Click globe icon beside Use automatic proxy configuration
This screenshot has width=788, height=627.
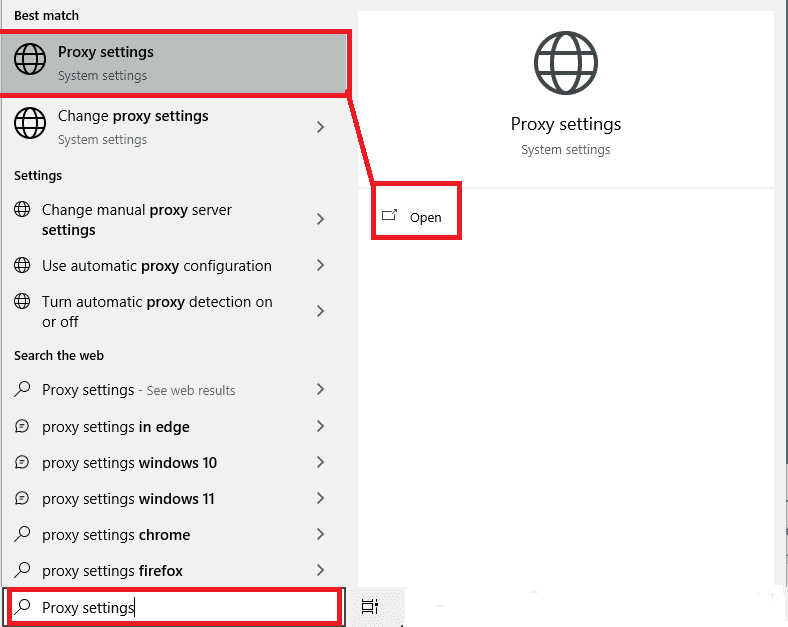(22, 266)
